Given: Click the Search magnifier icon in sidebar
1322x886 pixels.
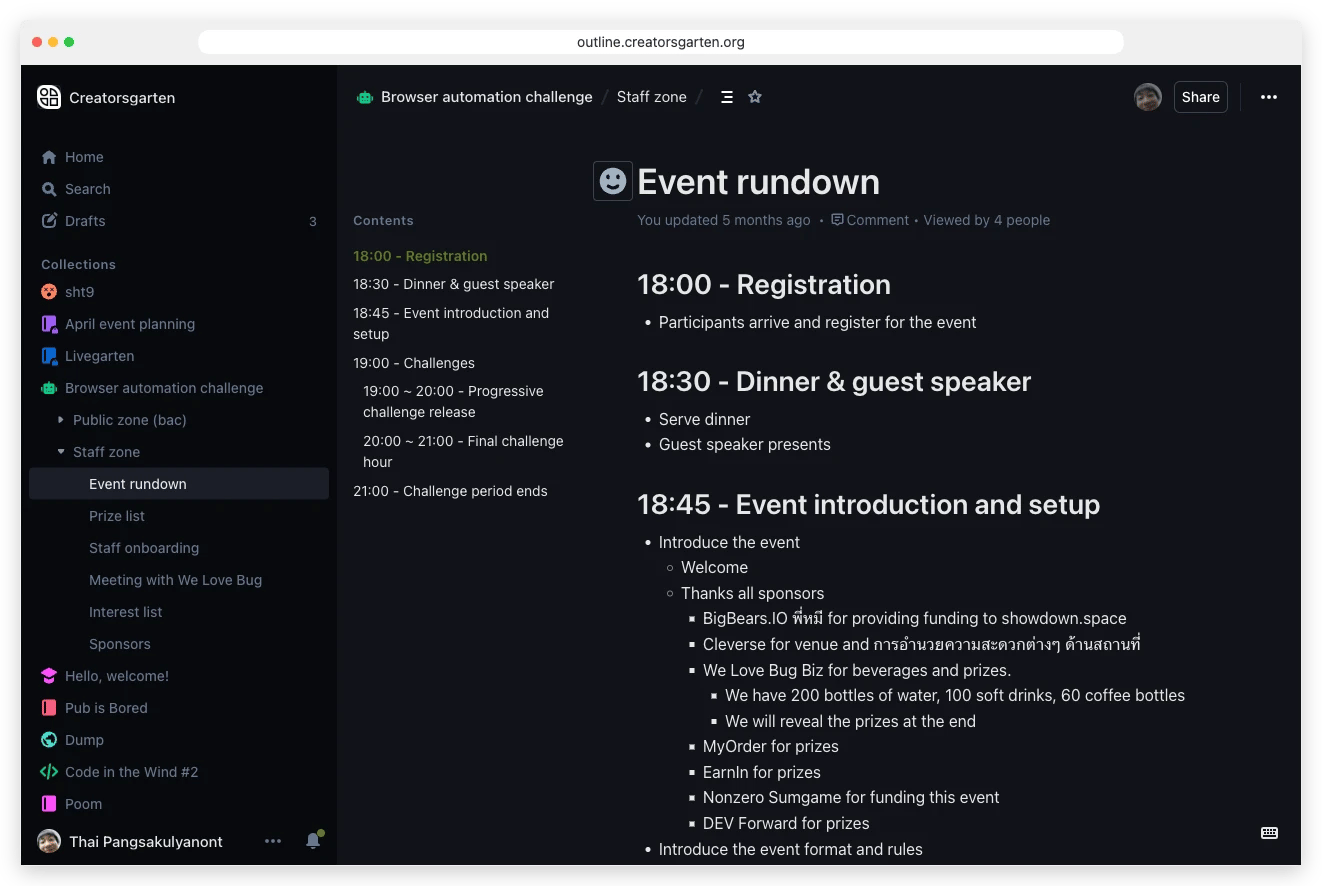Looking at the screenshot, I should 49,189.
